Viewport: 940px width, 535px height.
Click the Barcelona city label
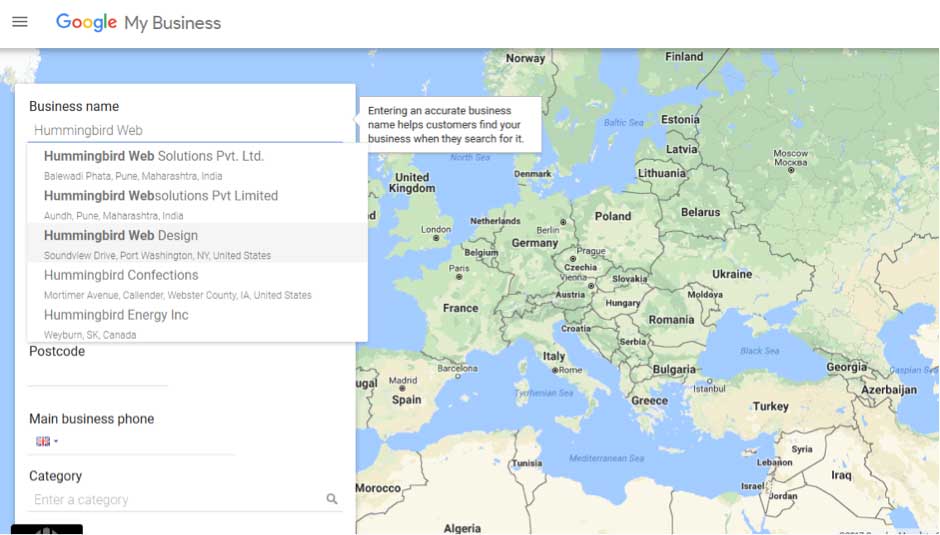tap(457, 368)
